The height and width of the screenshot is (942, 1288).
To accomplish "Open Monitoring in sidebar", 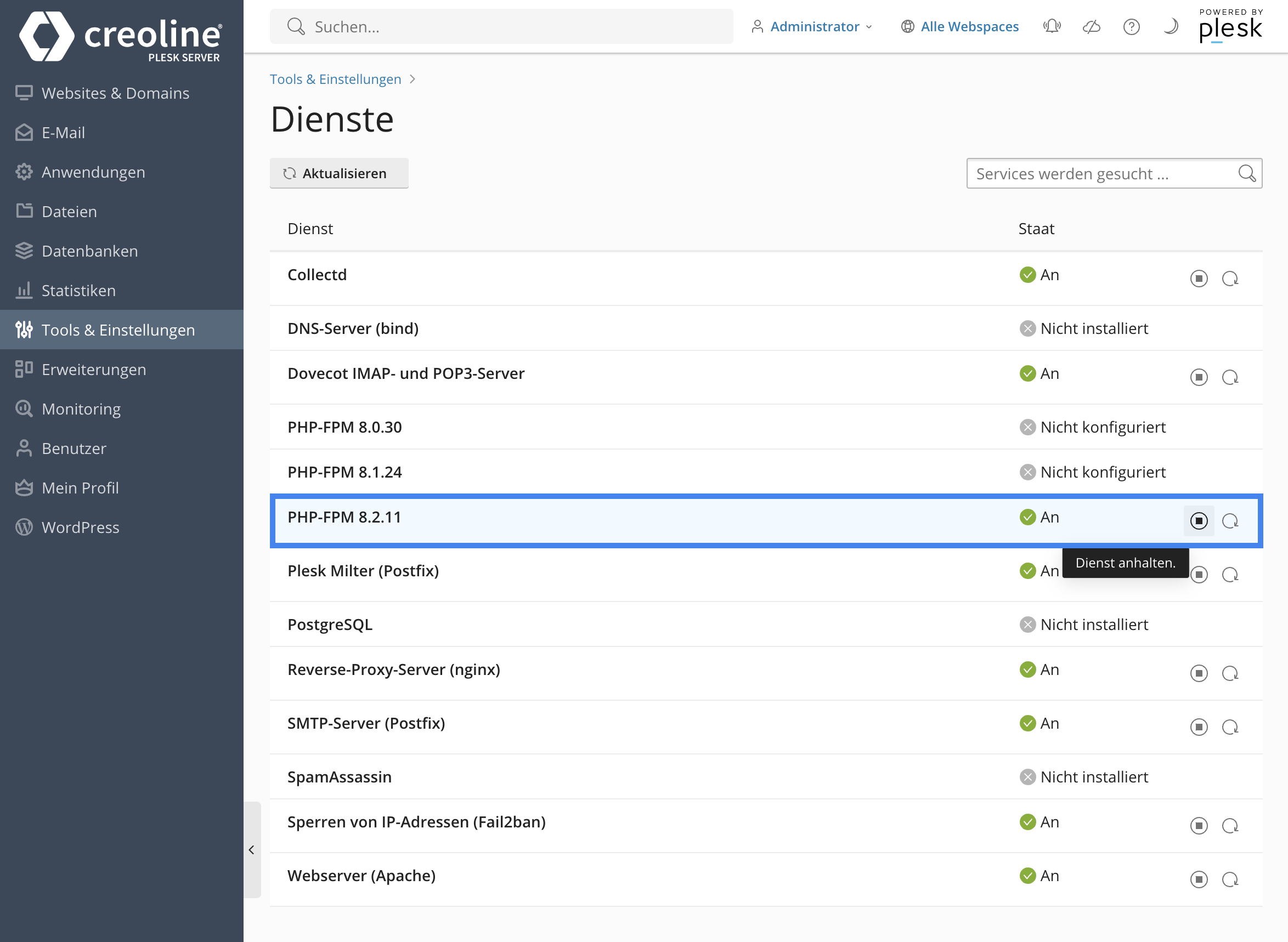I will tap(121, 408).
